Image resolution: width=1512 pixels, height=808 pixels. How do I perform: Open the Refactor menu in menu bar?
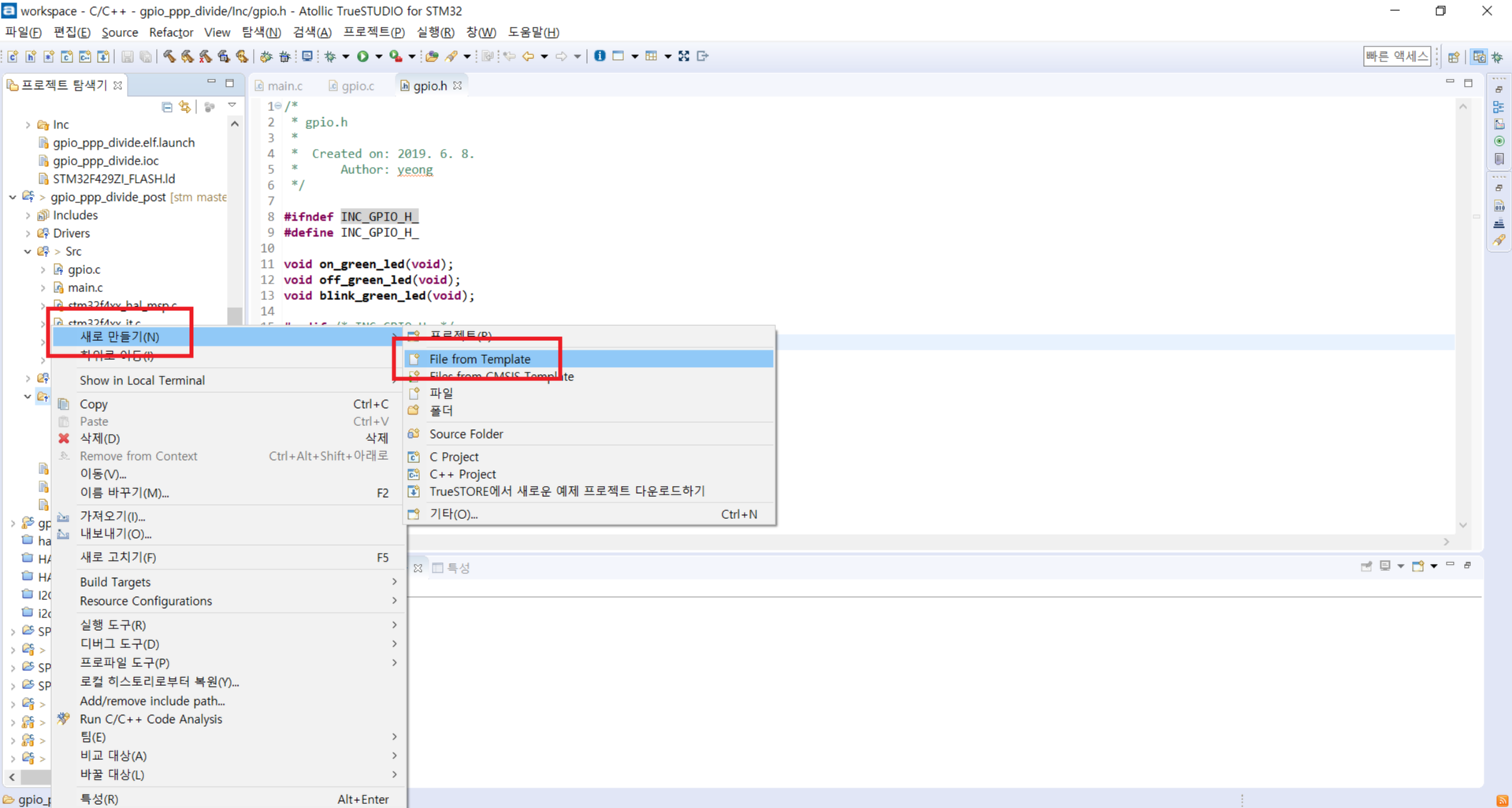click(171, 32)
